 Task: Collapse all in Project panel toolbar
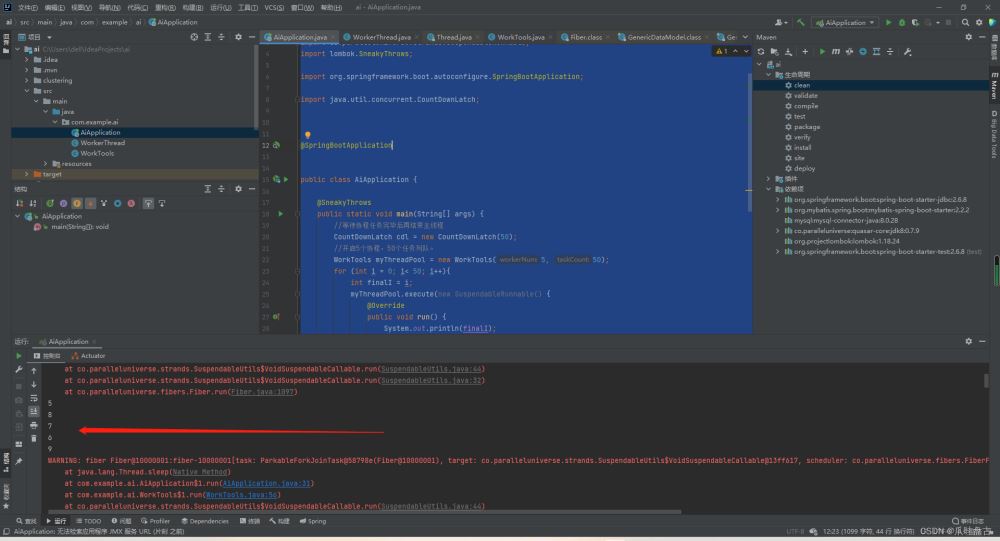click(x=221, y=37)
